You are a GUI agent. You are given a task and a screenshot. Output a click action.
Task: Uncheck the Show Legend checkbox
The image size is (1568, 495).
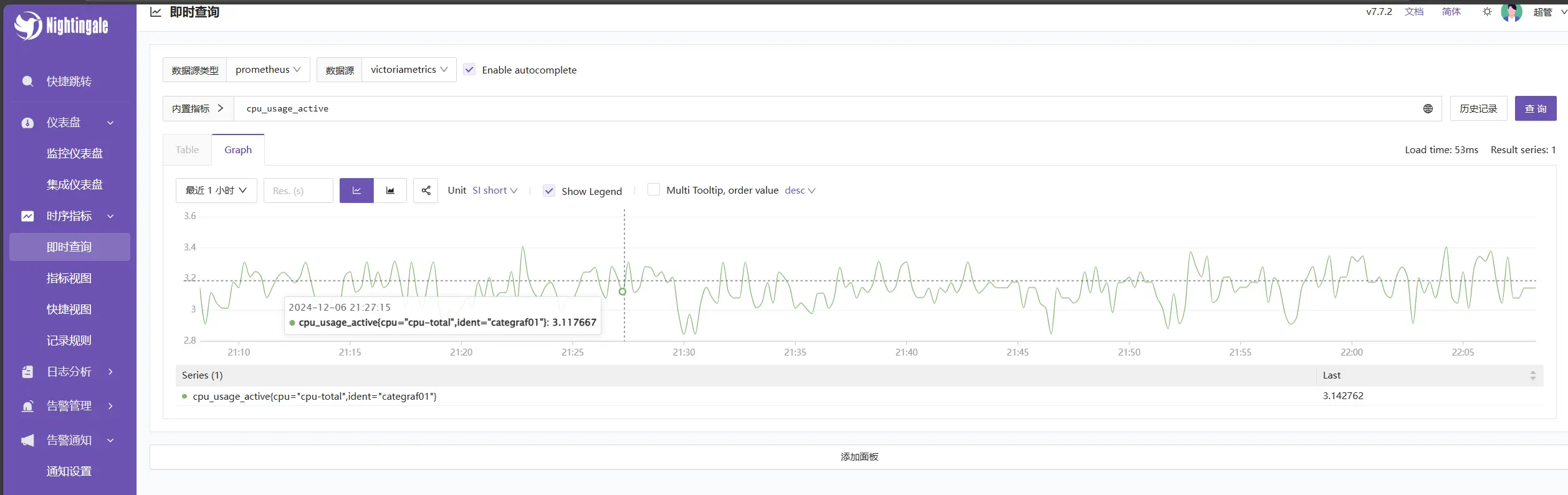pyautogui.click(x=549, y=191)
